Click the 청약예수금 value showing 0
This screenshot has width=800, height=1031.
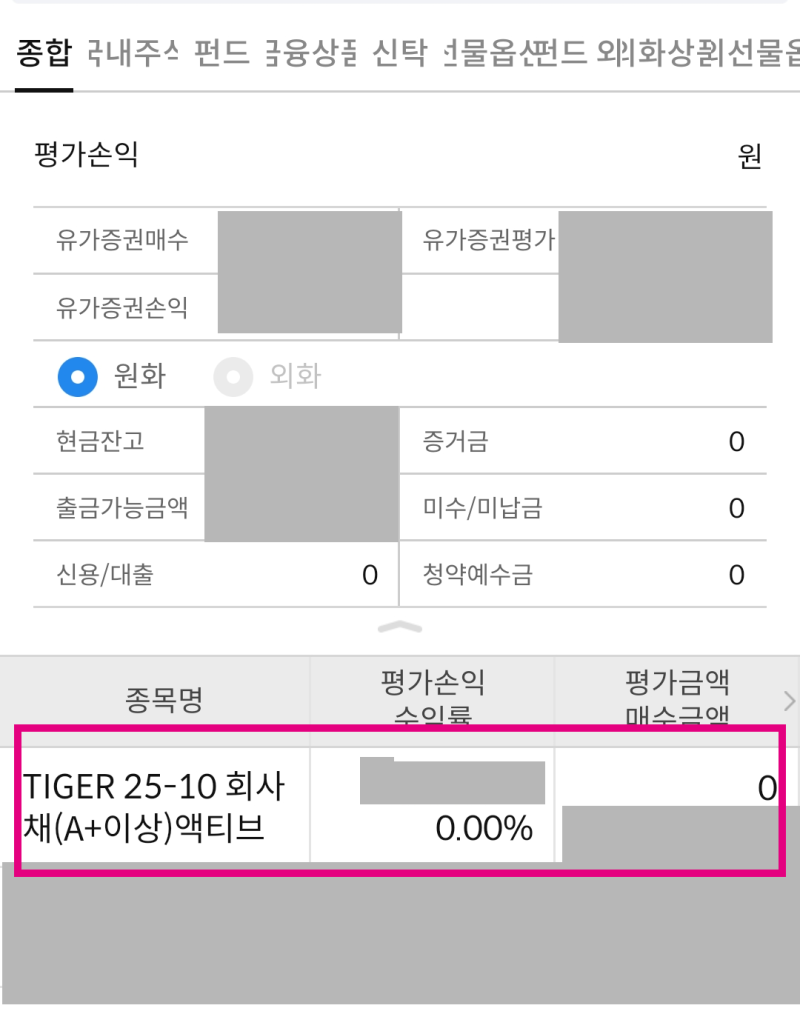click(736, 575)
